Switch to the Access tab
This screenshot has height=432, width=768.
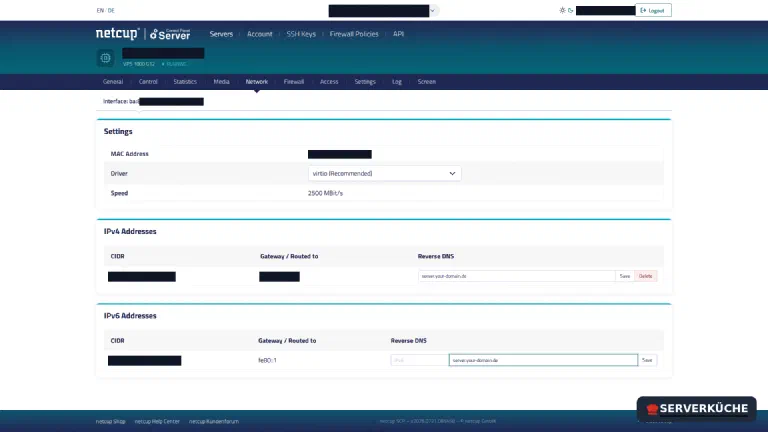329,82
